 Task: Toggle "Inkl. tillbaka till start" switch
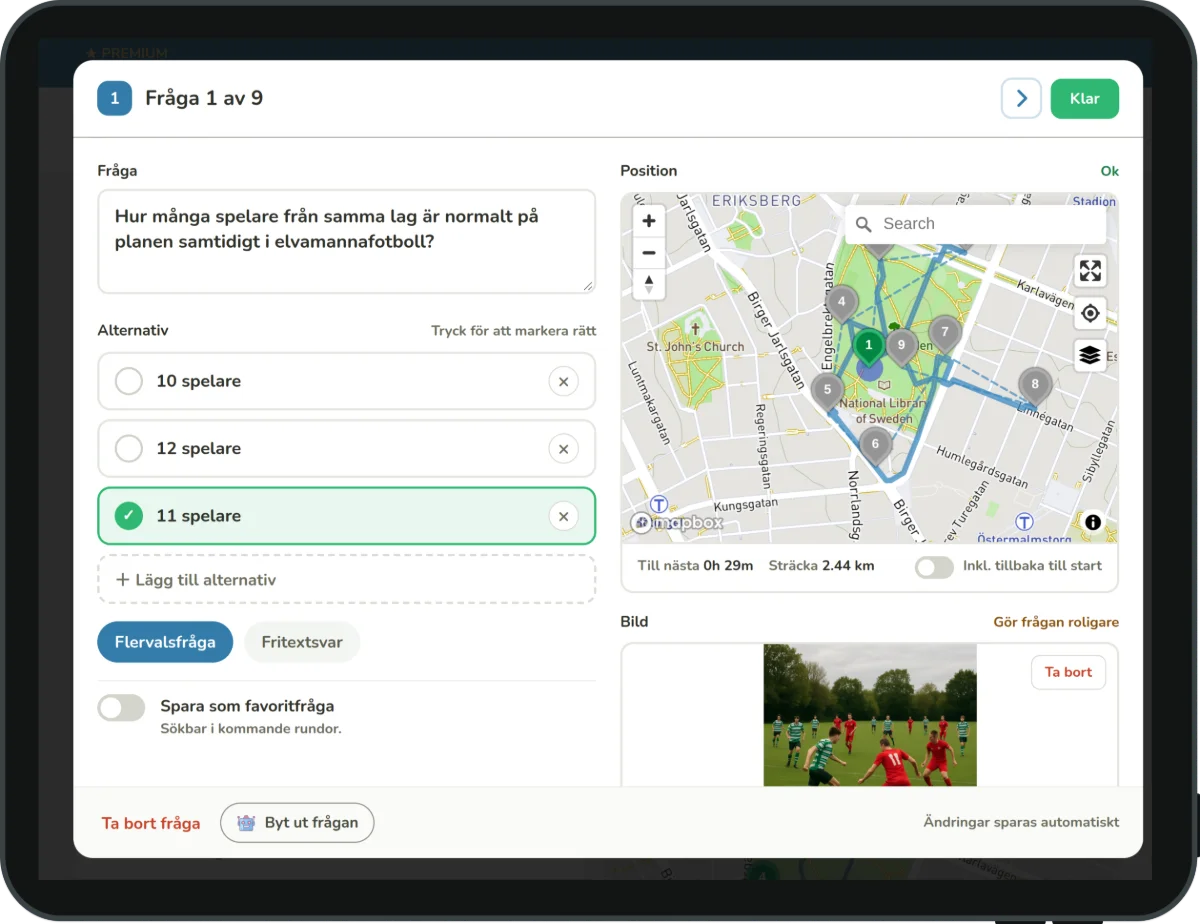pos(934,567)
